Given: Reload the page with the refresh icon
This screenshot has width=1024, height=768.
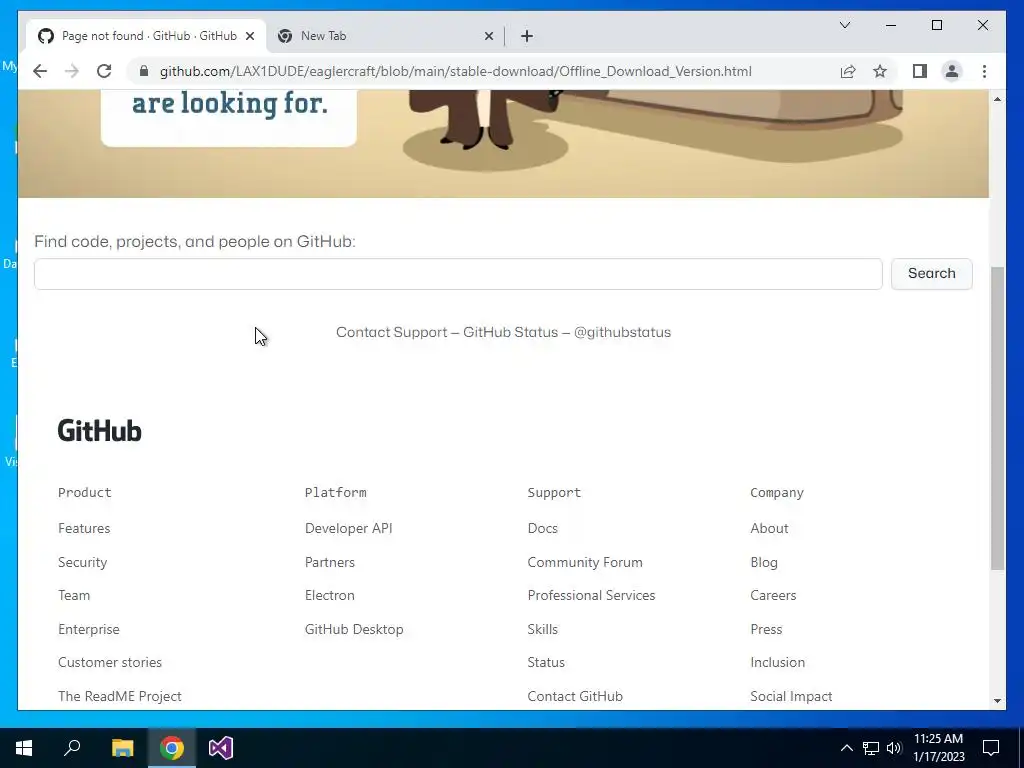Looking at the screenshot, I should pos(104,71).
